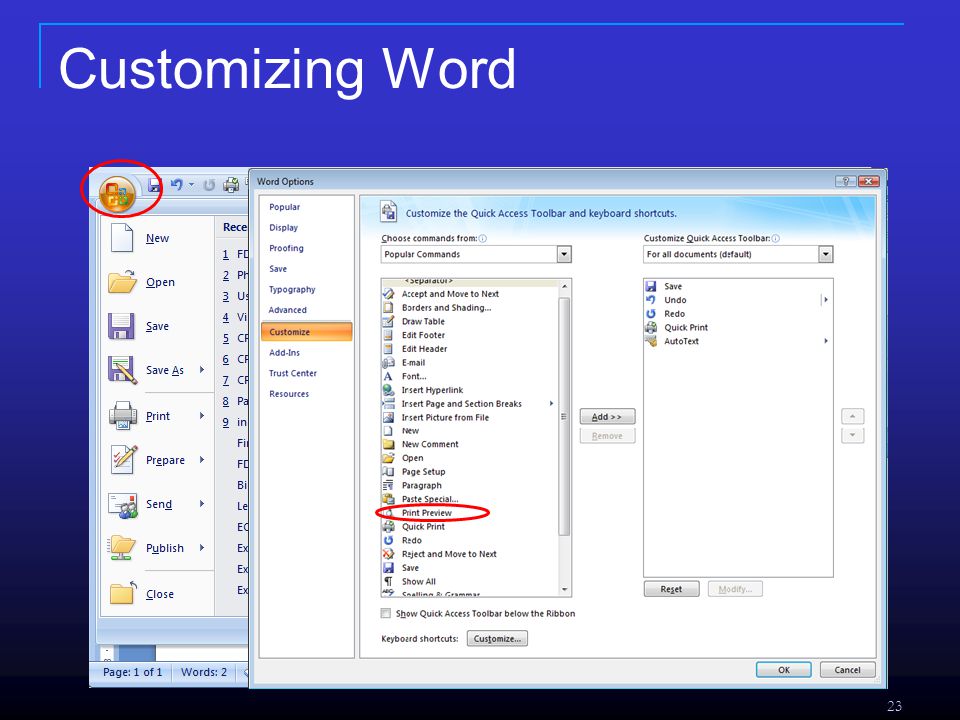Click the Add >> button

point(607,417)
